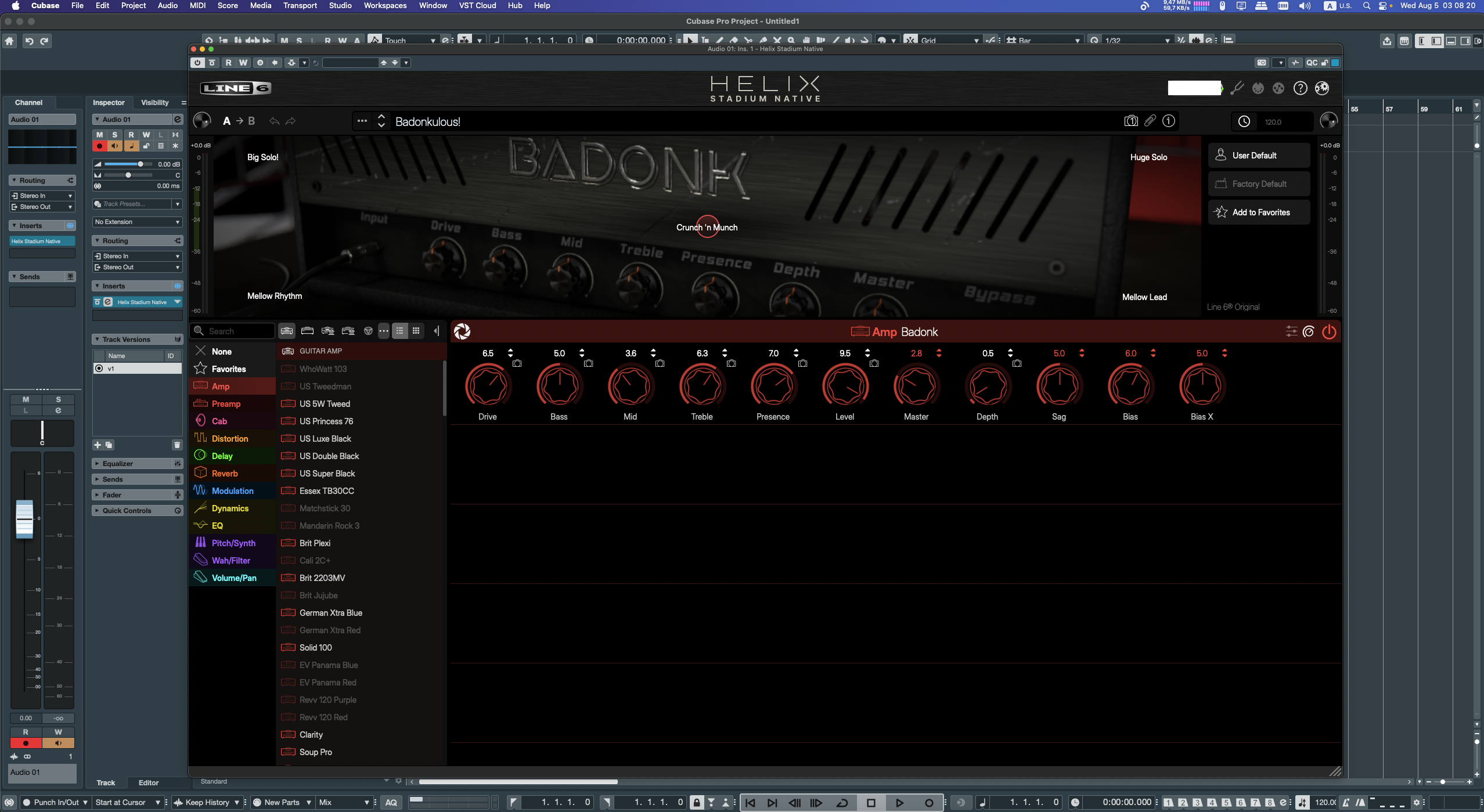Toggle Read automation in plugin header
1484x812 pixels.
coord(228,63)
